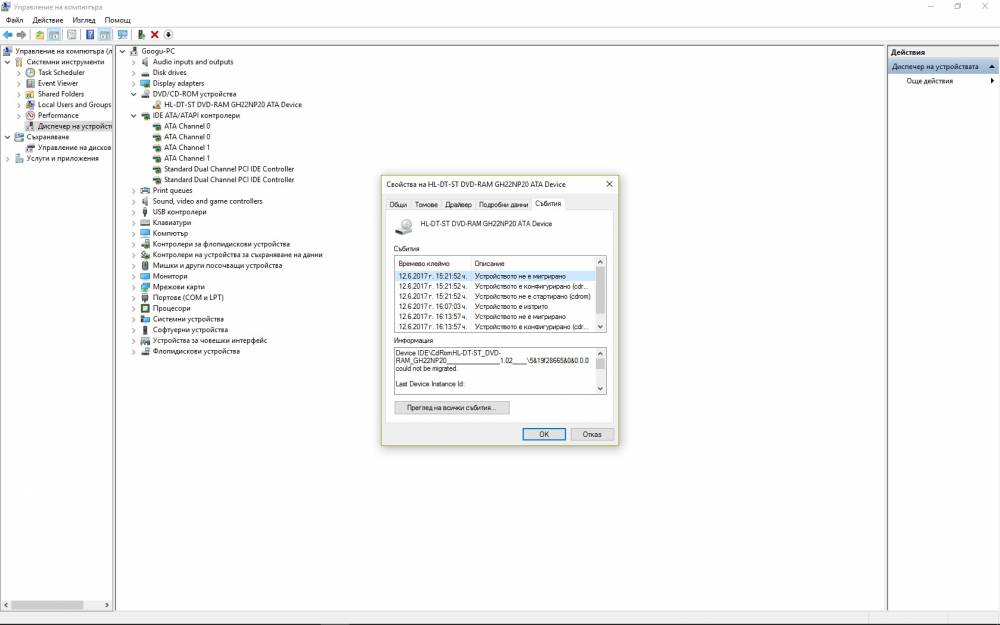Screen dimensions: 1000x625
Task: Click the Процесори processor icon
Action: (145, 308)
